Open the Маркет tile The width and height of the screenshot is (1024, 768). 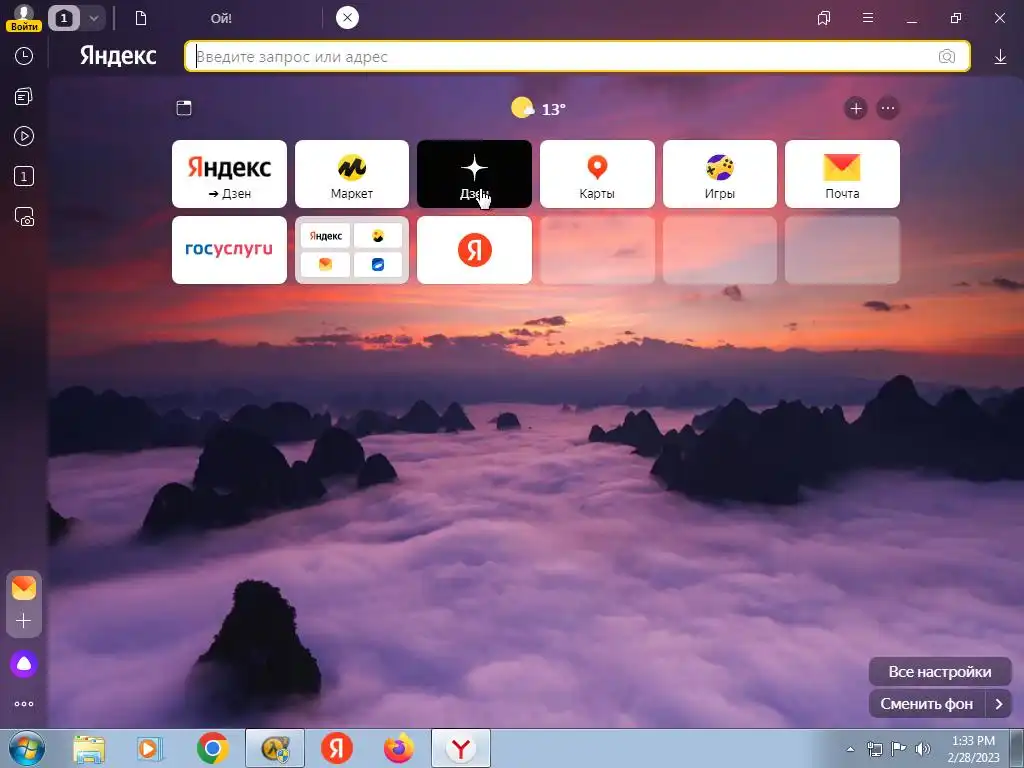(352, 174)
